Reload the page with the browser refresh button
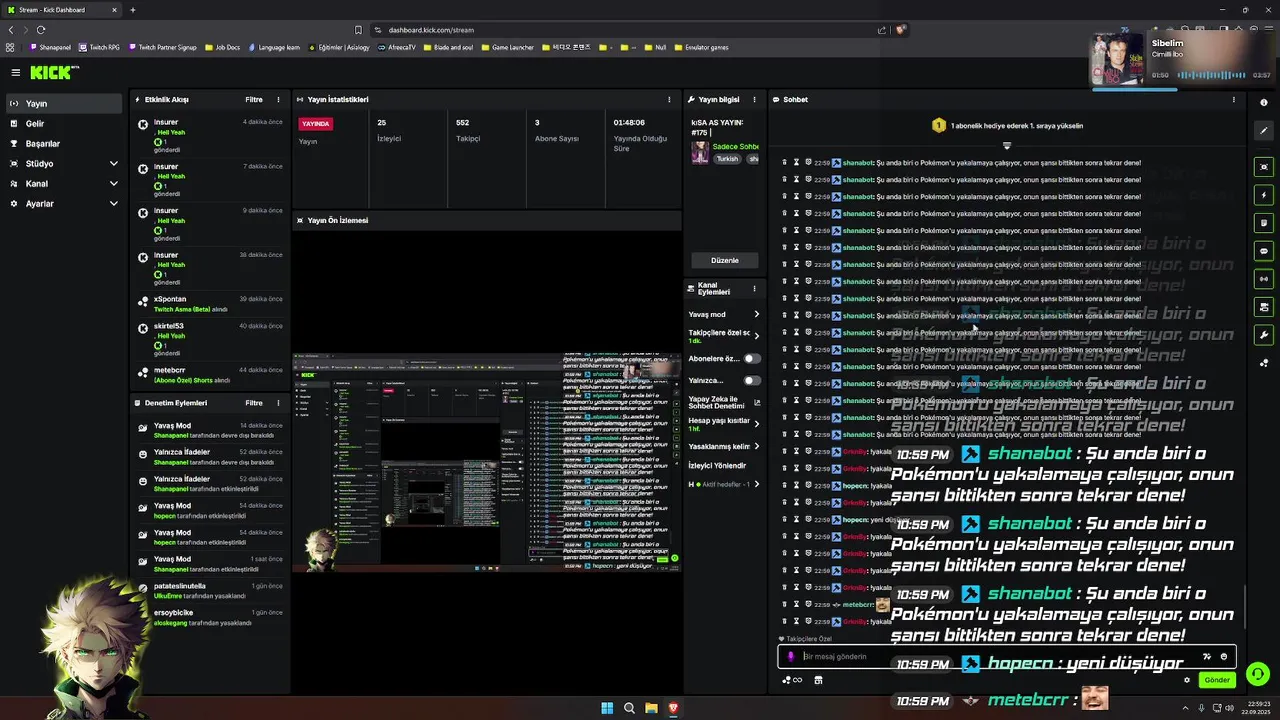Viewport: 1280px width, 720px height. pyautogui.click(x=41, y=30)
